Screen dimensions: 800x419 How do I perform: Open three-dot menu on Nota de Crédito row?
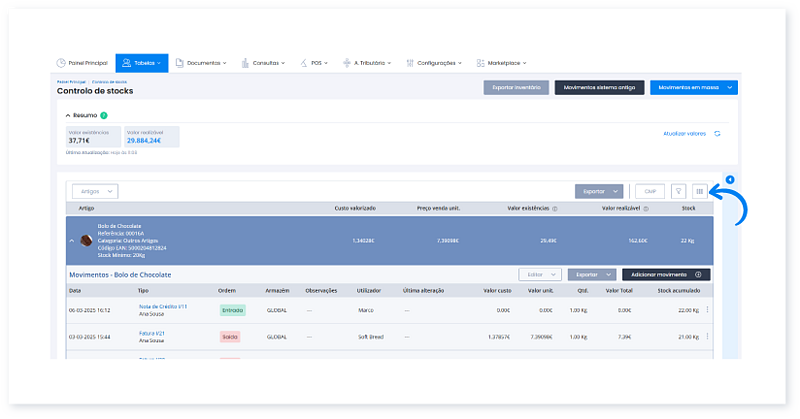click(x=707, y=310)
